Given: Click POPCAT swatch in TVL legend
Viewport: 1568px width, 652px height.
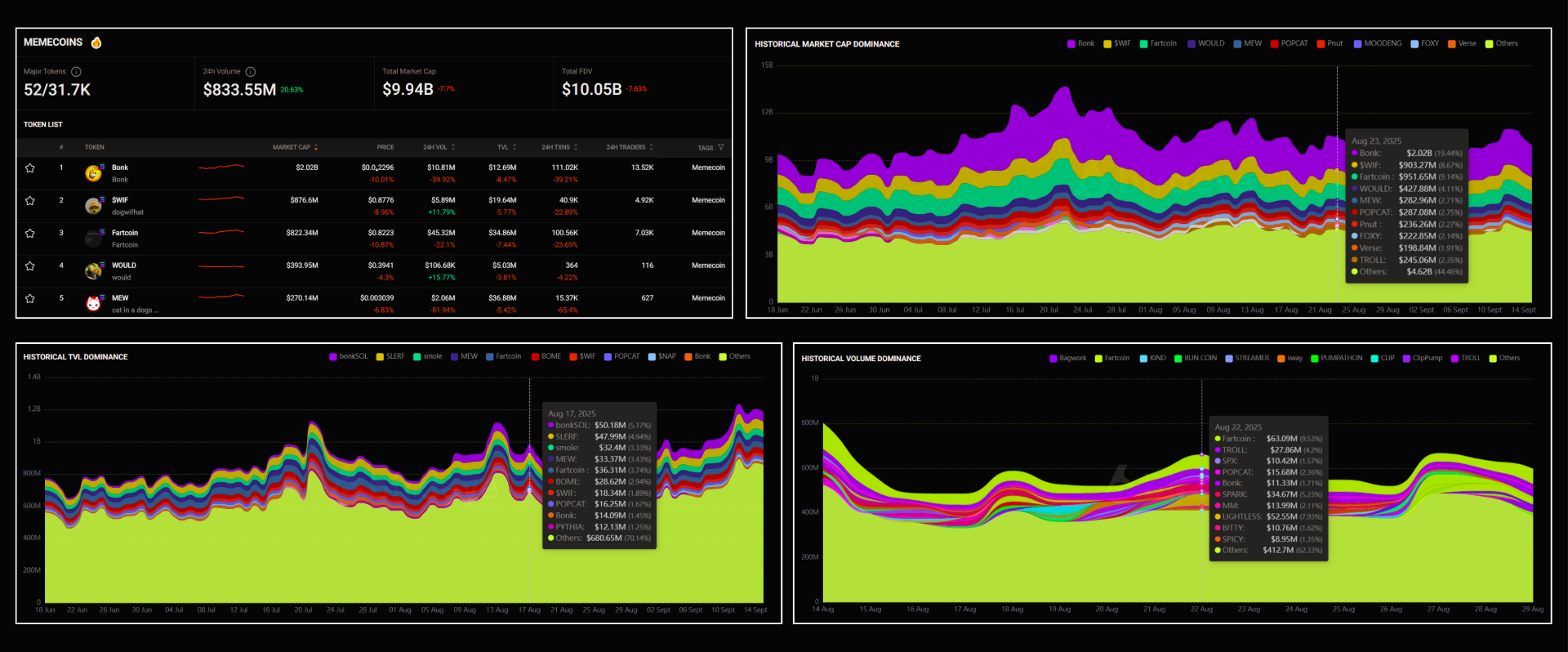Looking at the screenshot, I should (x=608, y=357).
